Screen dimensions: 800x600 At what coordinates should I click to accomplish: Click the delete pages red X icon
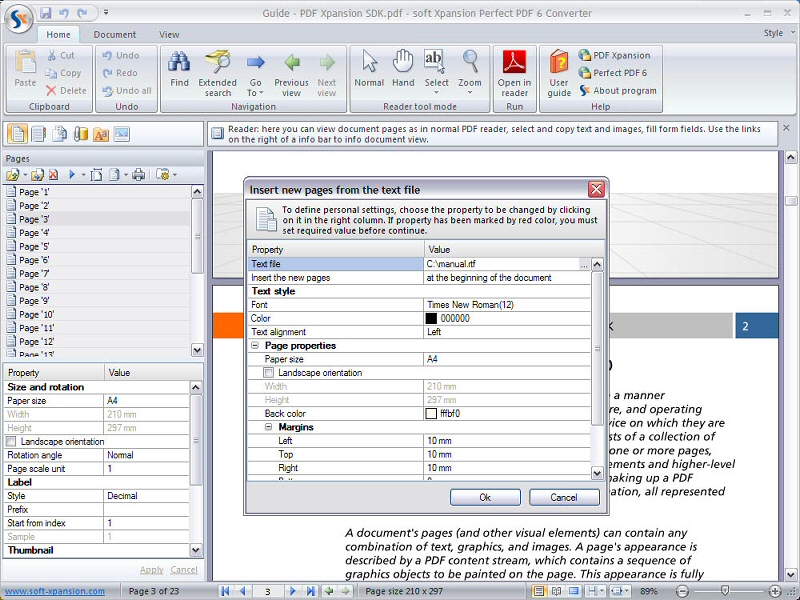[x=54, y=175]
